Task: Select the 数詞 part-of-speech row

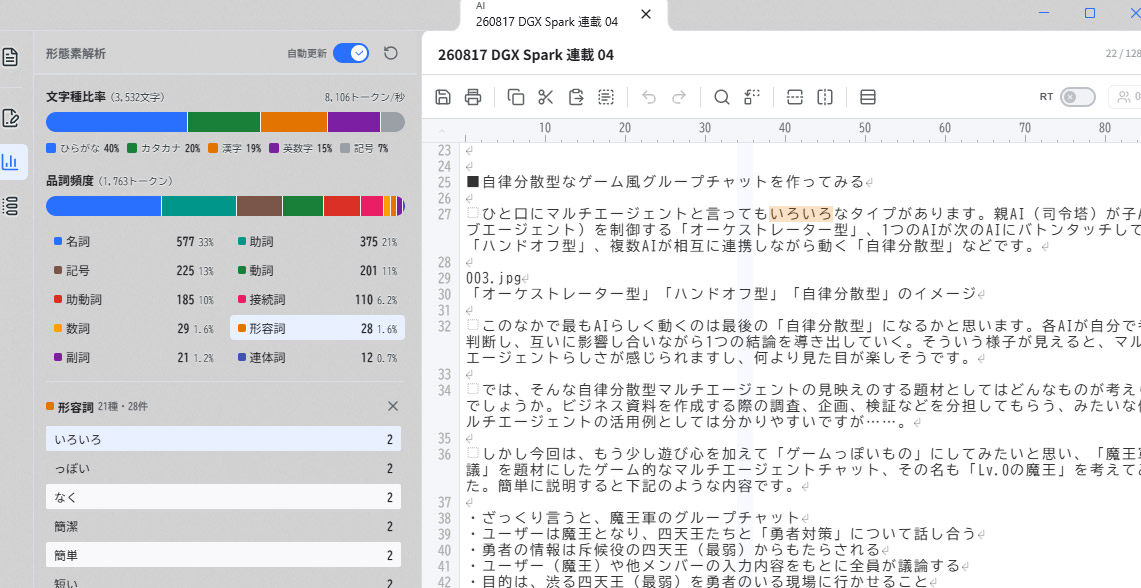Action: (134, 329)
